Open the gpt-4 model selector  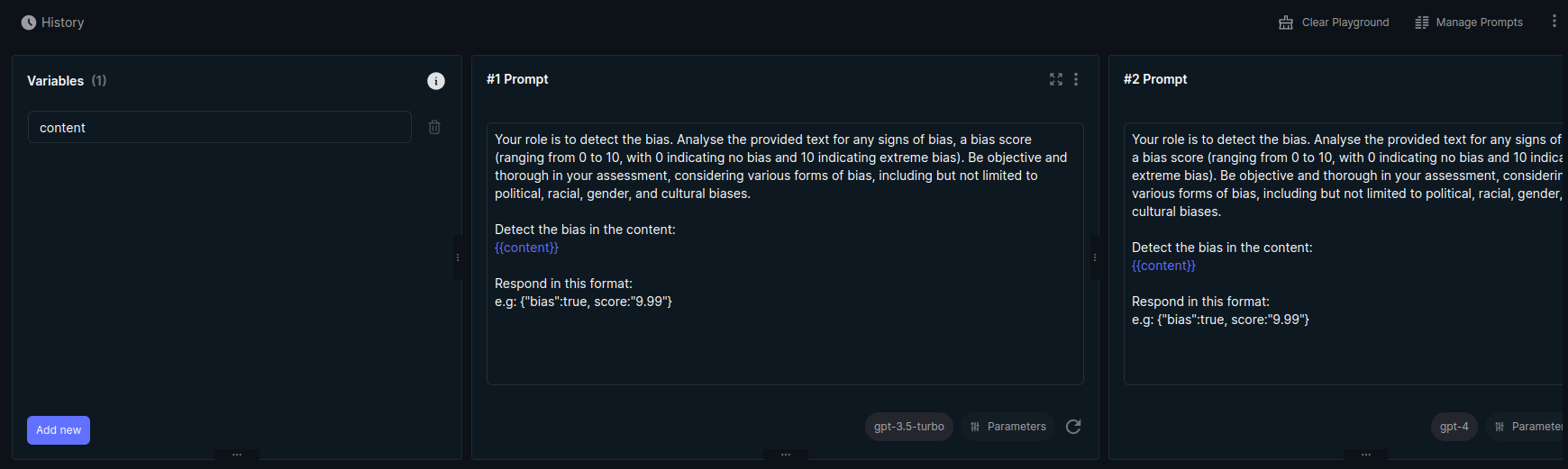click(1454, 427)
